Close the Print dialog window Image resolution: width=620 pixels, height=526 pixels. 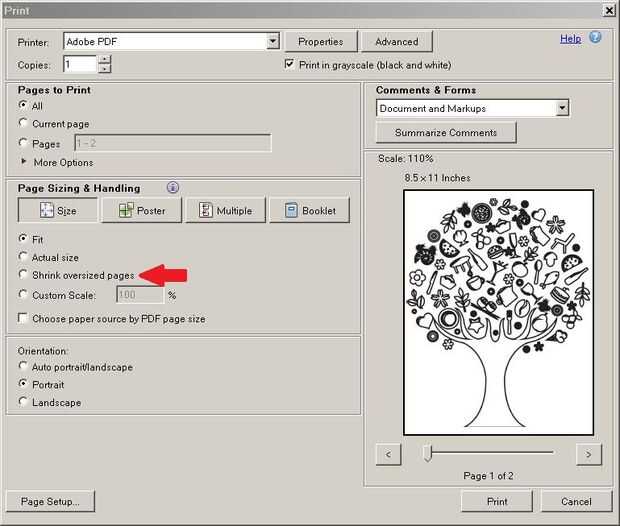coord(609,11)
